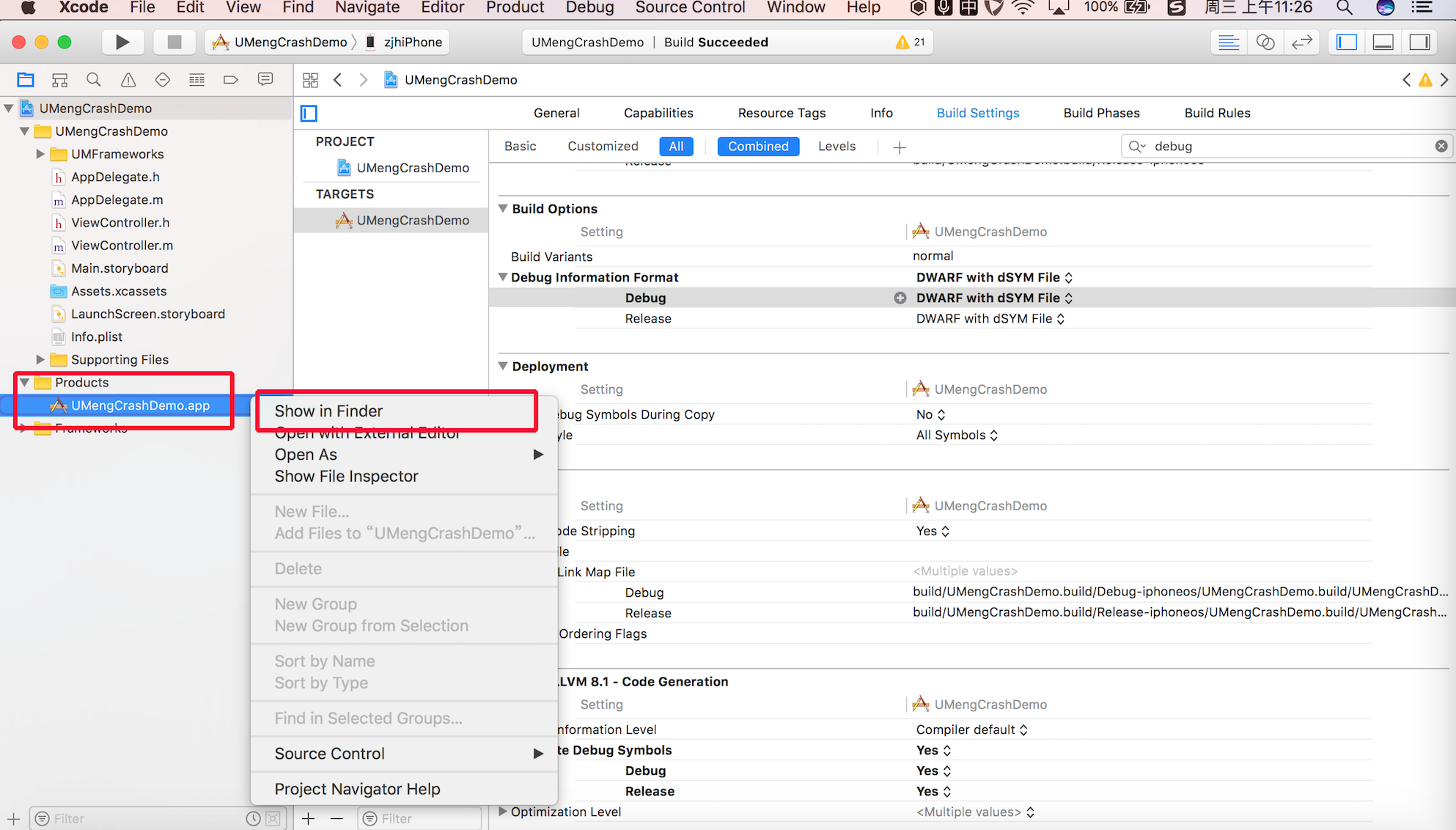Show Basic build settings
This screenshot has height=830, width=1456.
tap(521, 146)
